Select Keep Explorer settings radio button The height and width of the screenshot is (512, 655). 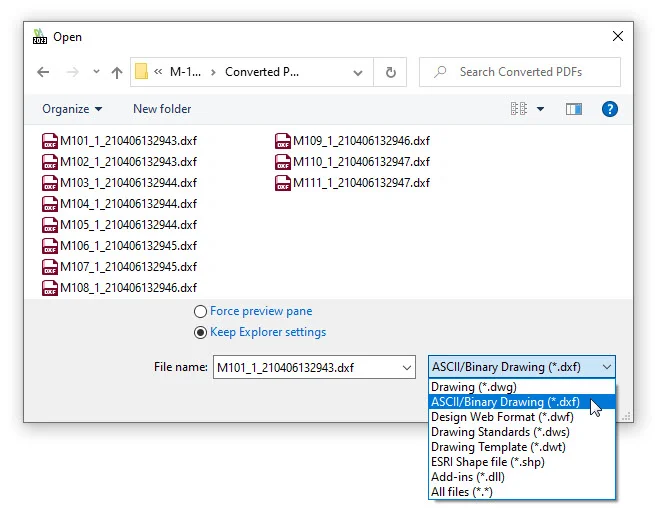click(201, 332)
